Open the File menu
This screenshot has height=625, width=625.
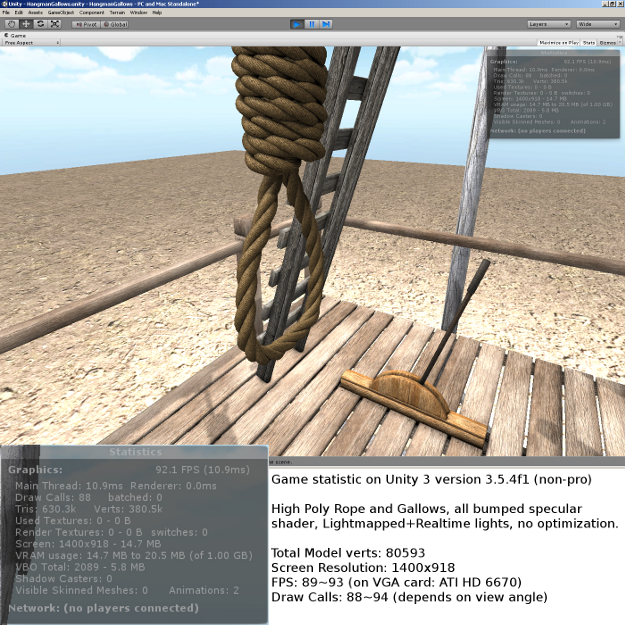pos(6,13)
